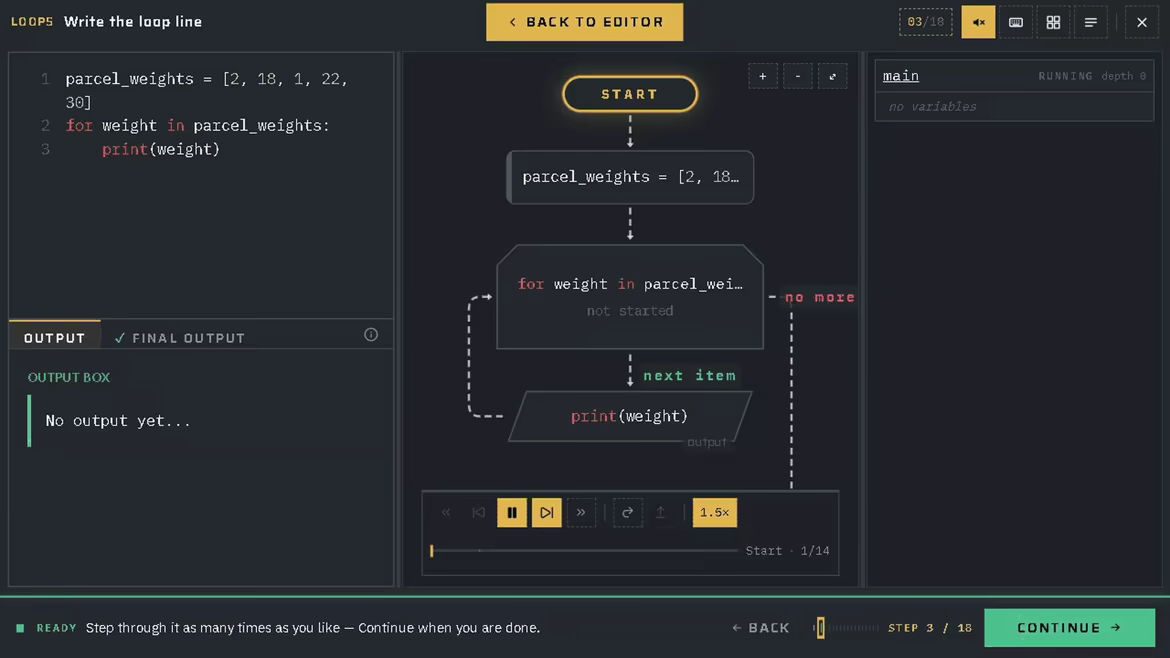The width and height of the screenshot is (1170, 658).
Task: Click the READY status indicator
Action: pyautogui.click(x=46, y=628)
